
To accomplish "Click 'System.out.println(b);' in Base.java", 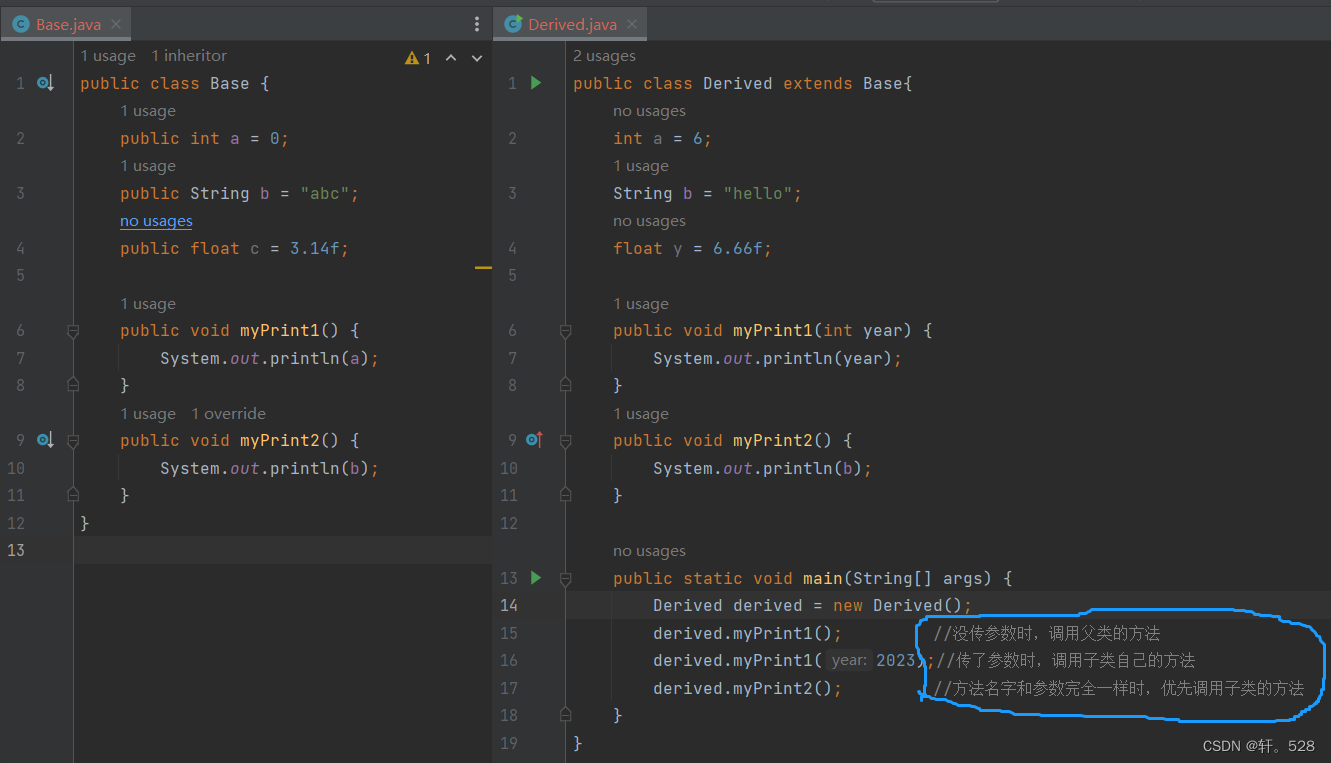I will coord(270,468).
